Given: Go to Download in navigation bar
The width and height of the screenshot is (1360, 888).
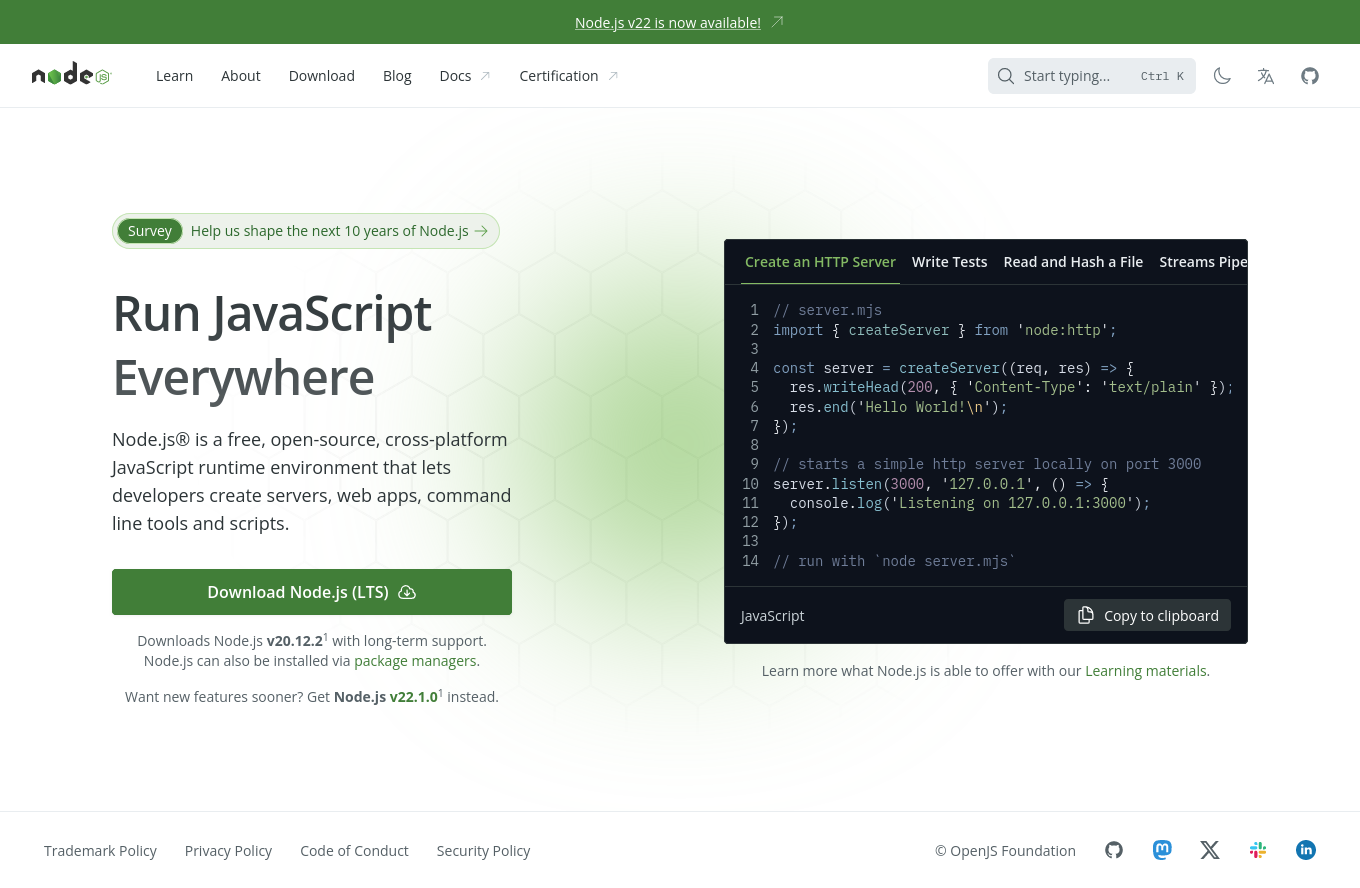Looking at the screenshot, I should [x=322, y=76].
